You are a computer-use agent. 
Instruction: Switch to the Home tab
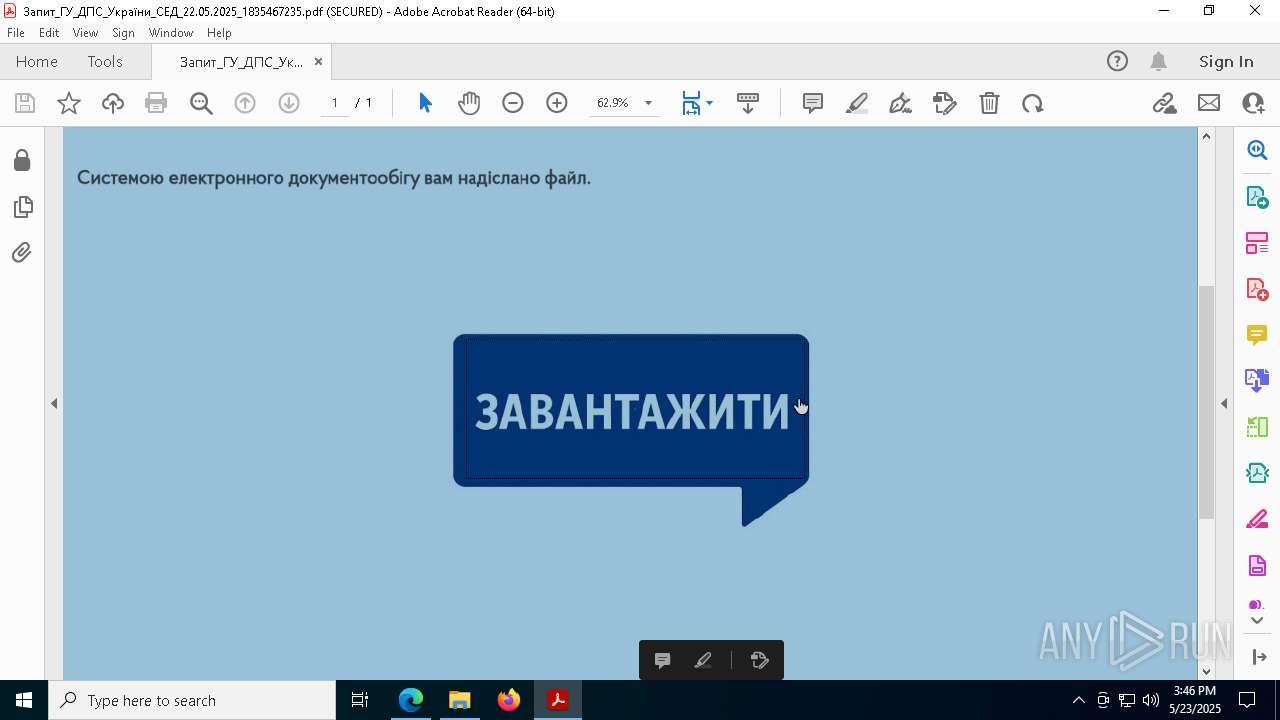[x=37, y=61]
